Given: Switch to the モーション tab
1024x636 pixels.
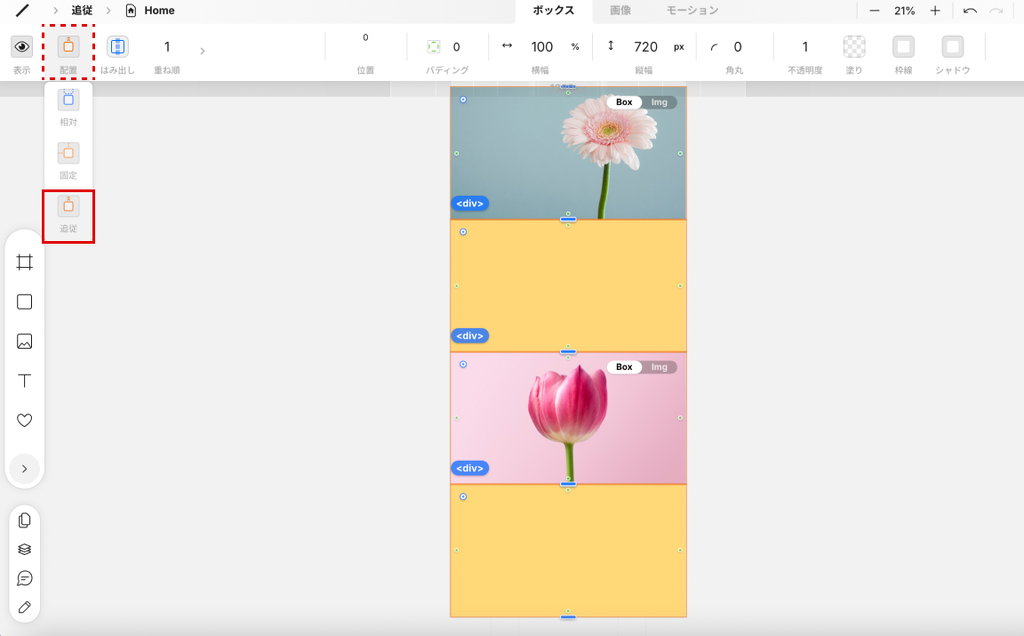Looking at the screenshot, I should 692,11.
